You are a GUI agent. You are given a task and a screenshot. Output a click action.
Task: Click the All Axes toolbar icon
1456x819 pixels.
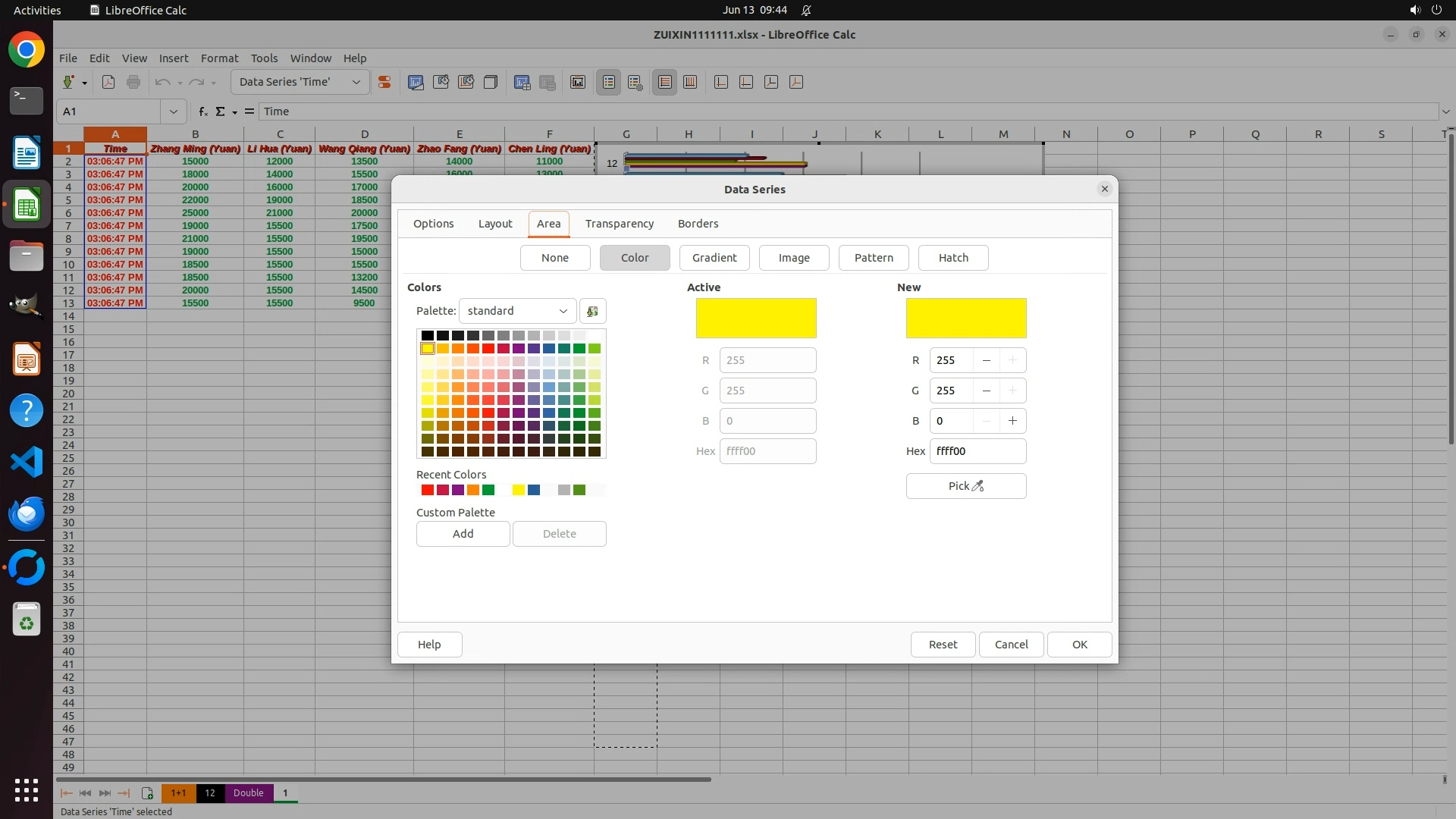click(x=796, y=82)
